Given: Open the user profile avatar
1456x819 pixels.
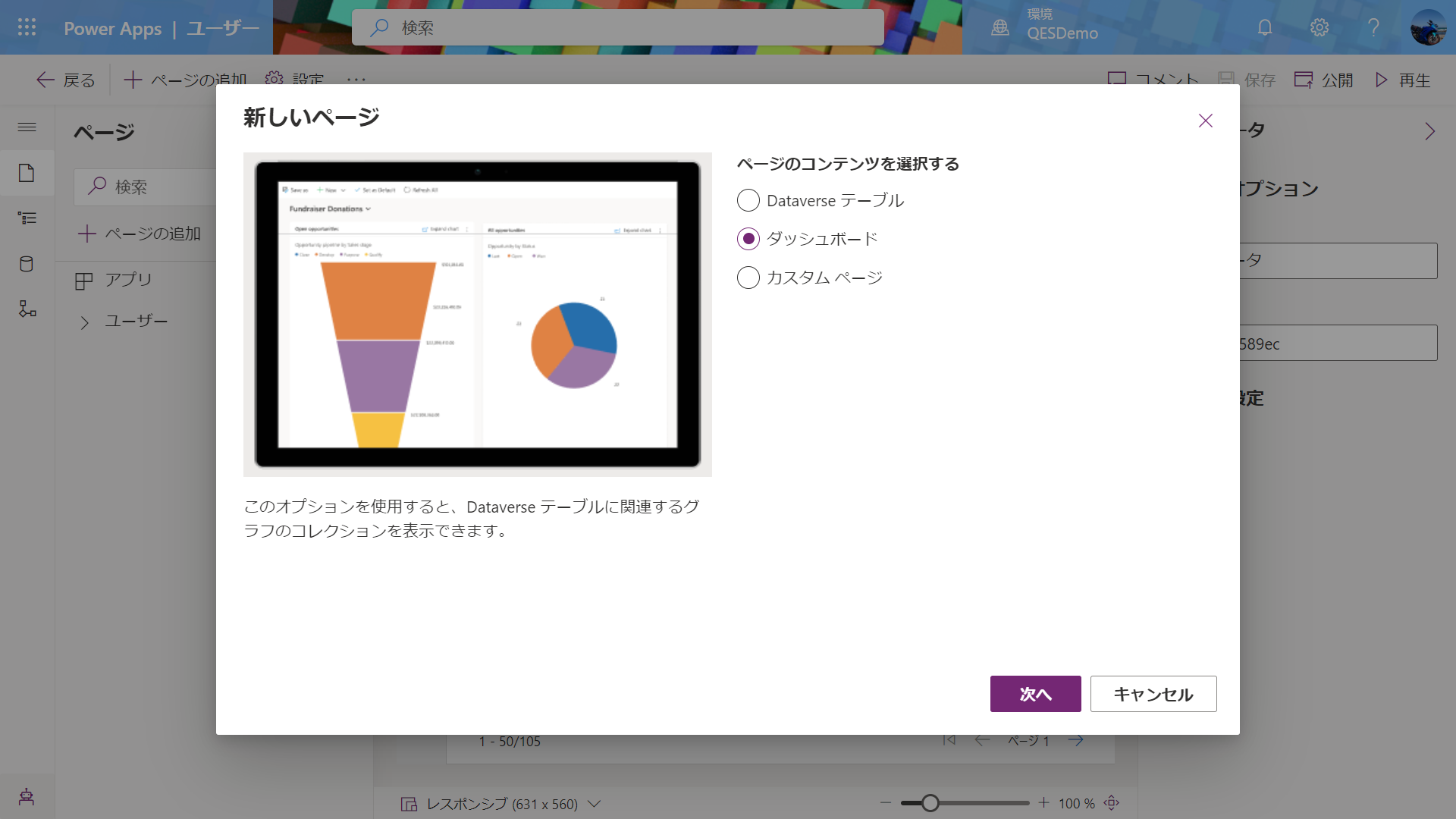Looking at the screenshot, I should point(1429,27).
